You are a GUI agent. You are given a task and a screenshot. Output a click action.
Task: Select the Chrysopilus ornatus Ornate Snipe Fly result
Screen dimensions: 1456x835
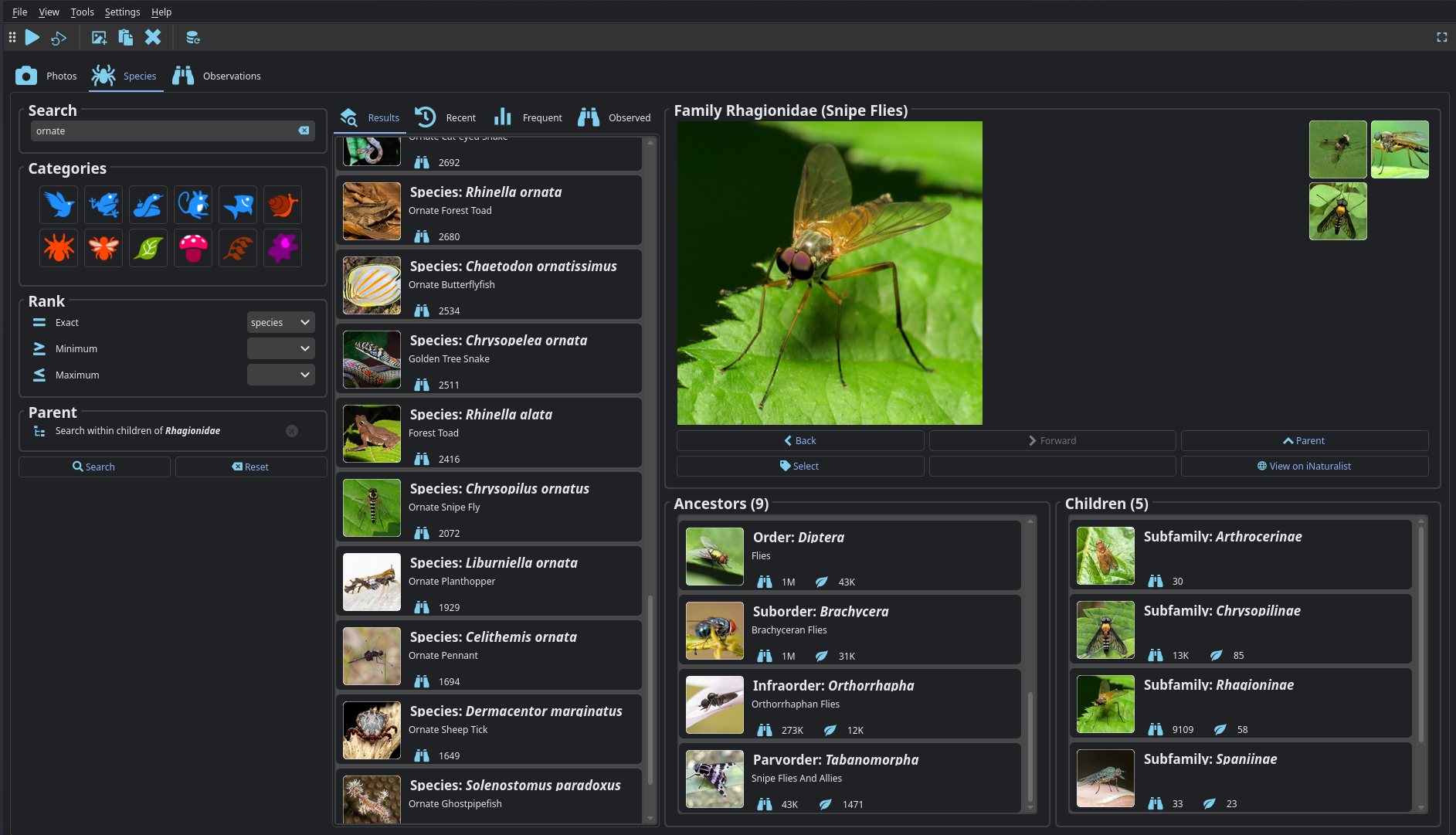tap(489, 507)
